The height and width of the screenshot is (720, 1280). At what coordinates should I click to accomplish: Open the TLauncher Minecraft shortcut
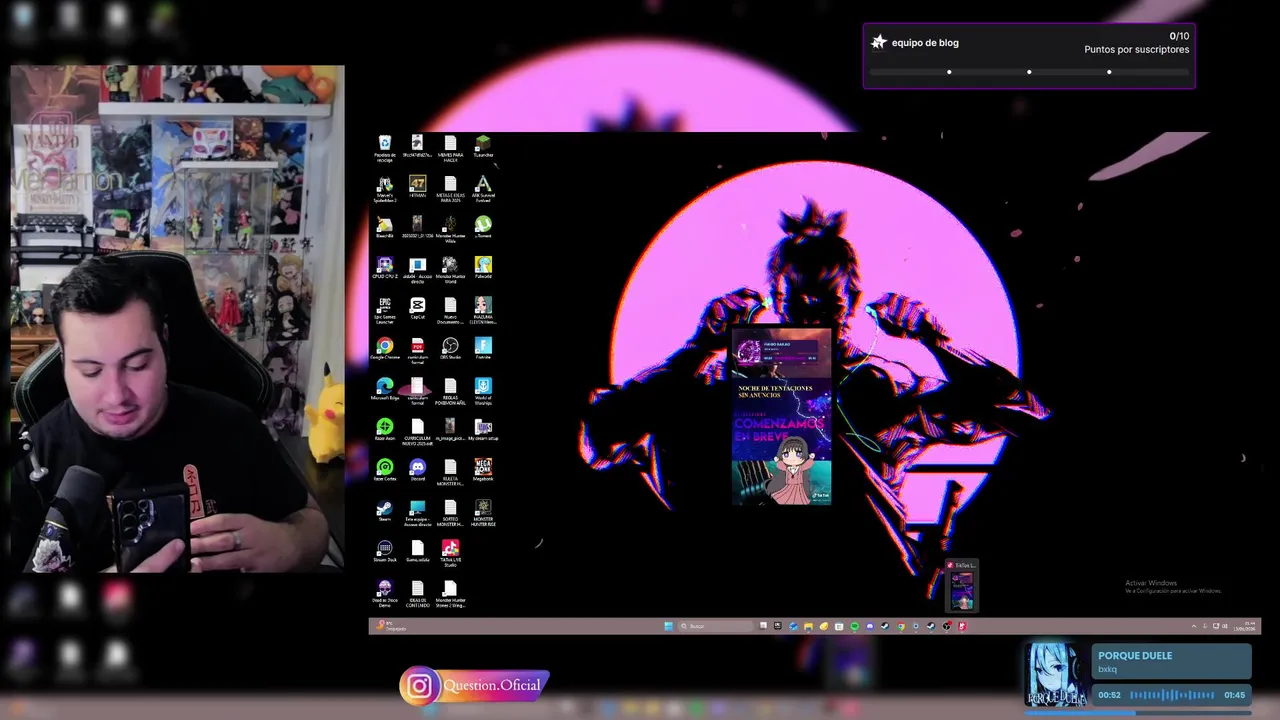click(483, 147)
